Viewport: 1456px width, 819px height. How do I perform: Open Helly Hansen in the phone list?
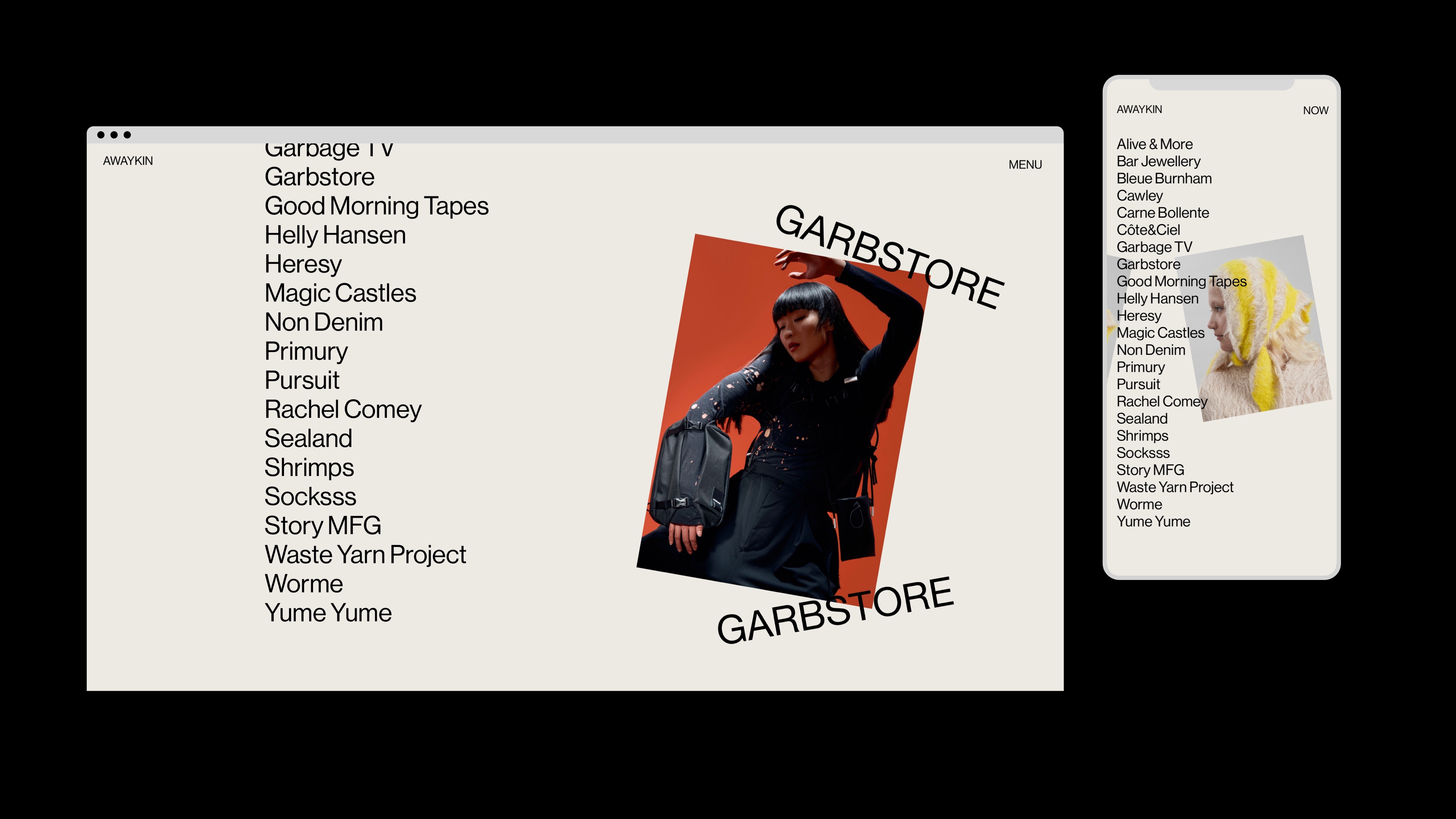point(1157,298)
